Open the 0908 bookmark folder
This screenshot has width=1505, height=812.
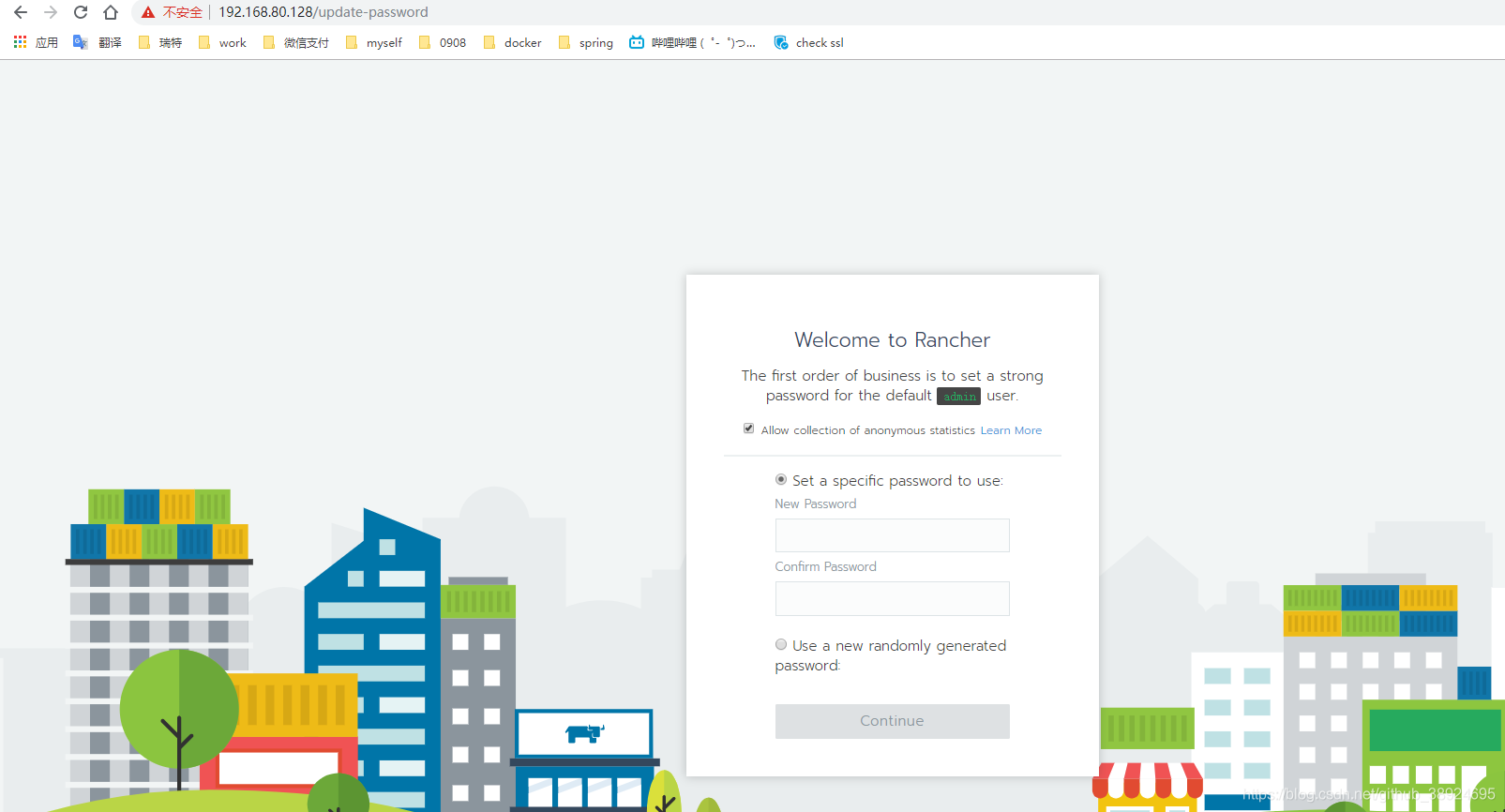442,42
